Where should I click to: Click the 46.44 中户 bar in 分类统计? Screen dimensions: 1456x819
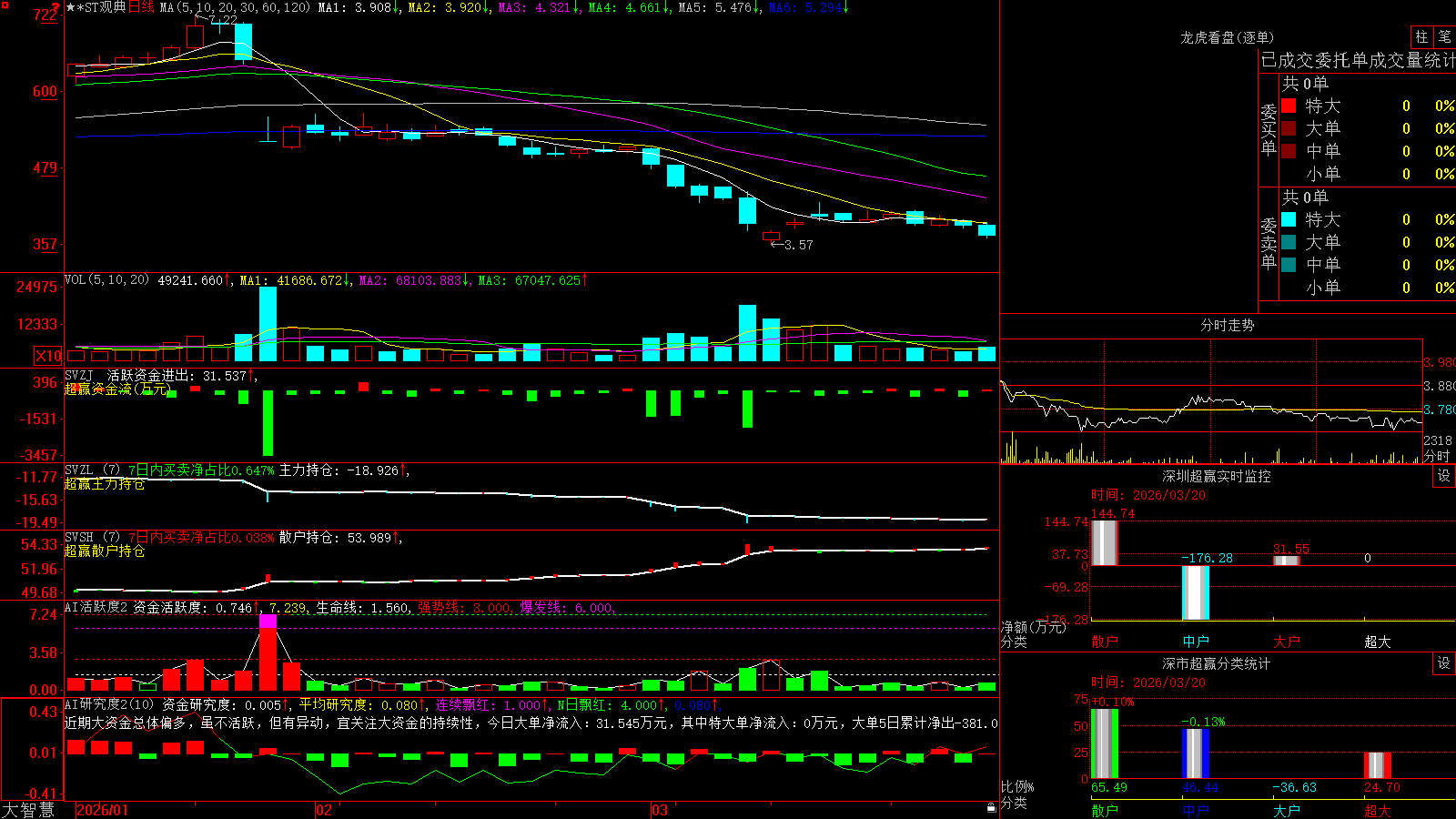point(1195,753)
